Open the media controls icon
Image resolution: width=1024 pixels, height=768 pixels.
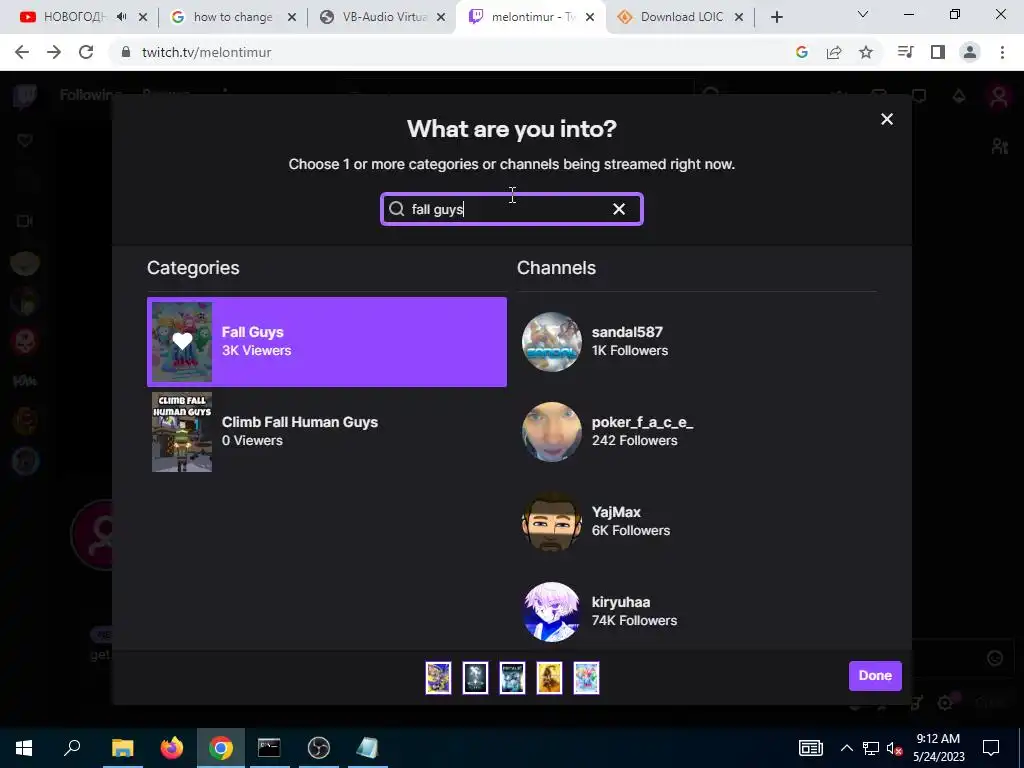pyautogui.click(x=906, y=52)
